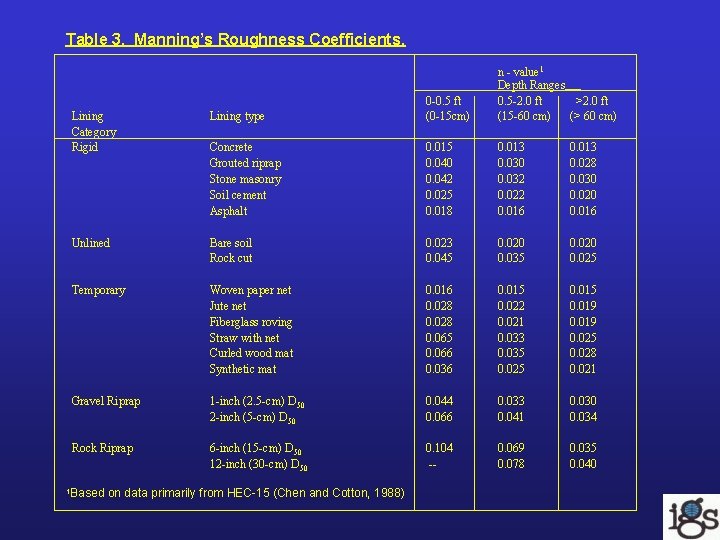Image resolution: width=720 pixels, height=540 pixels.
Task: Select the 0.065 value in Straw with net row
Action: coord(439,338)
